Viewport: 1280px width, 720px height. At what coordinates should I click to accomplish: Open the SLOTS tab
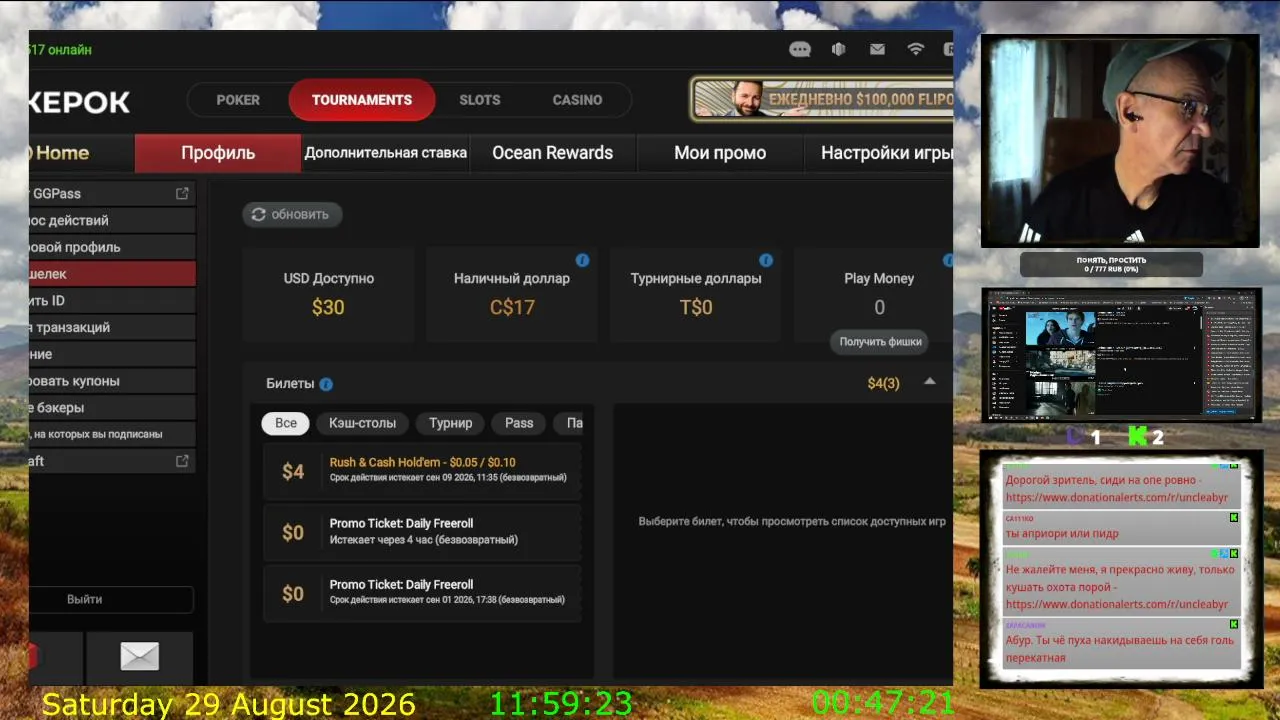click(x=480, y=100)
